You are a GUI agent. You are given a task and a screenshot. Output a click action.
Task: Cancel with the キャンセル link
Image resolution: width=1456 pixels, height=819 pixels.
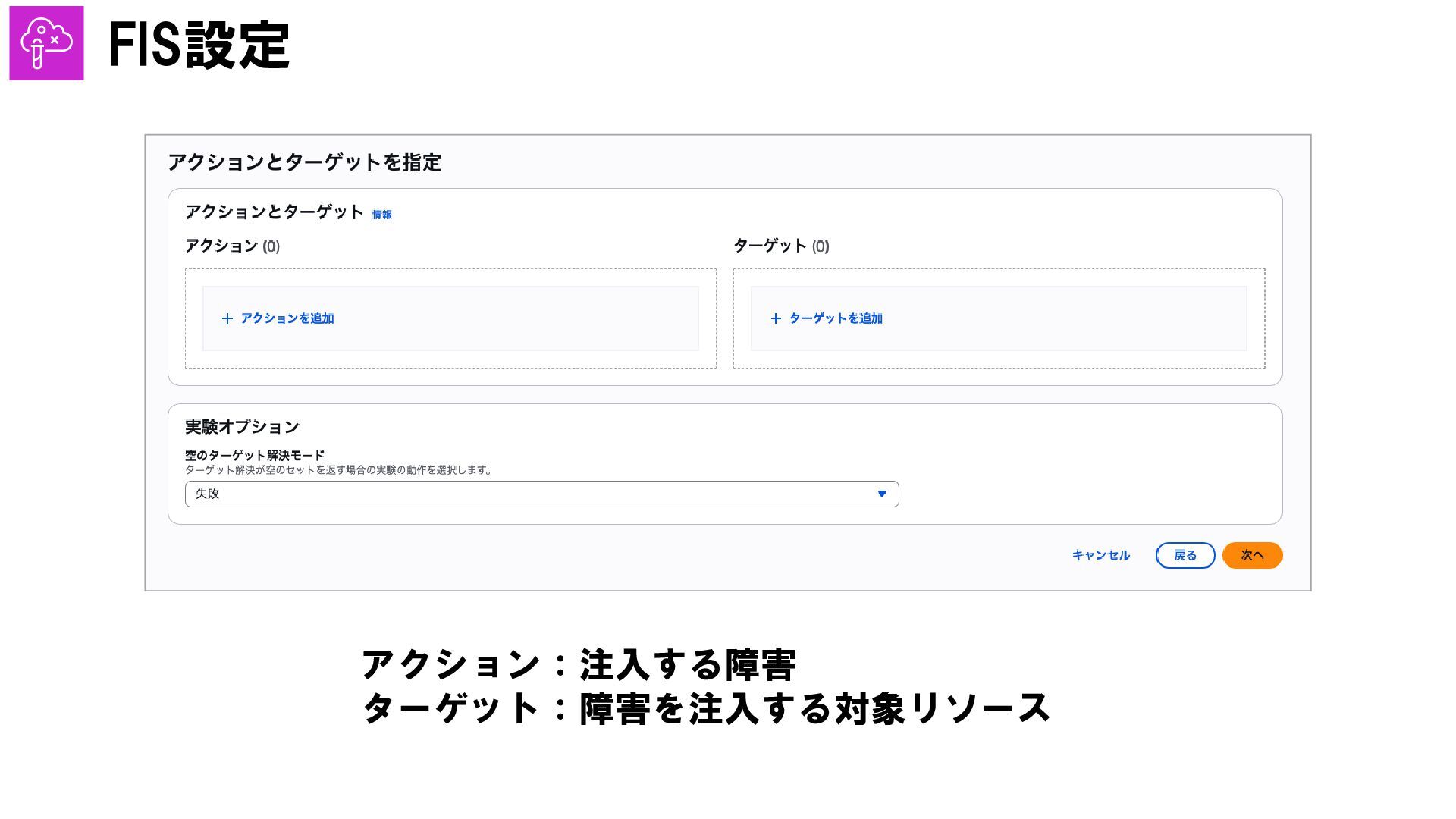tap(1101, 555)
